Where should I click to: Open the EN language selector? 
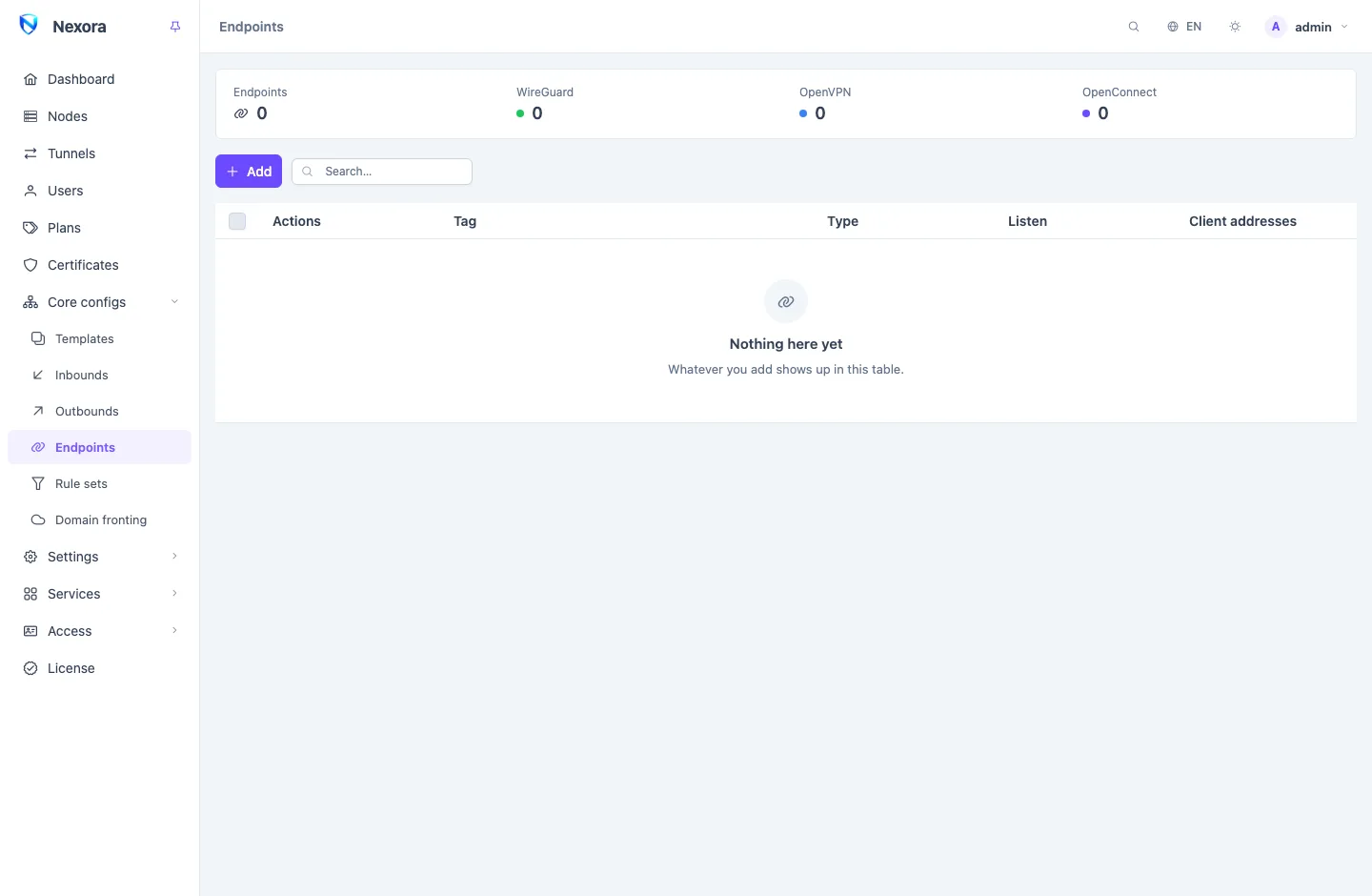[x=1184, y=27]
